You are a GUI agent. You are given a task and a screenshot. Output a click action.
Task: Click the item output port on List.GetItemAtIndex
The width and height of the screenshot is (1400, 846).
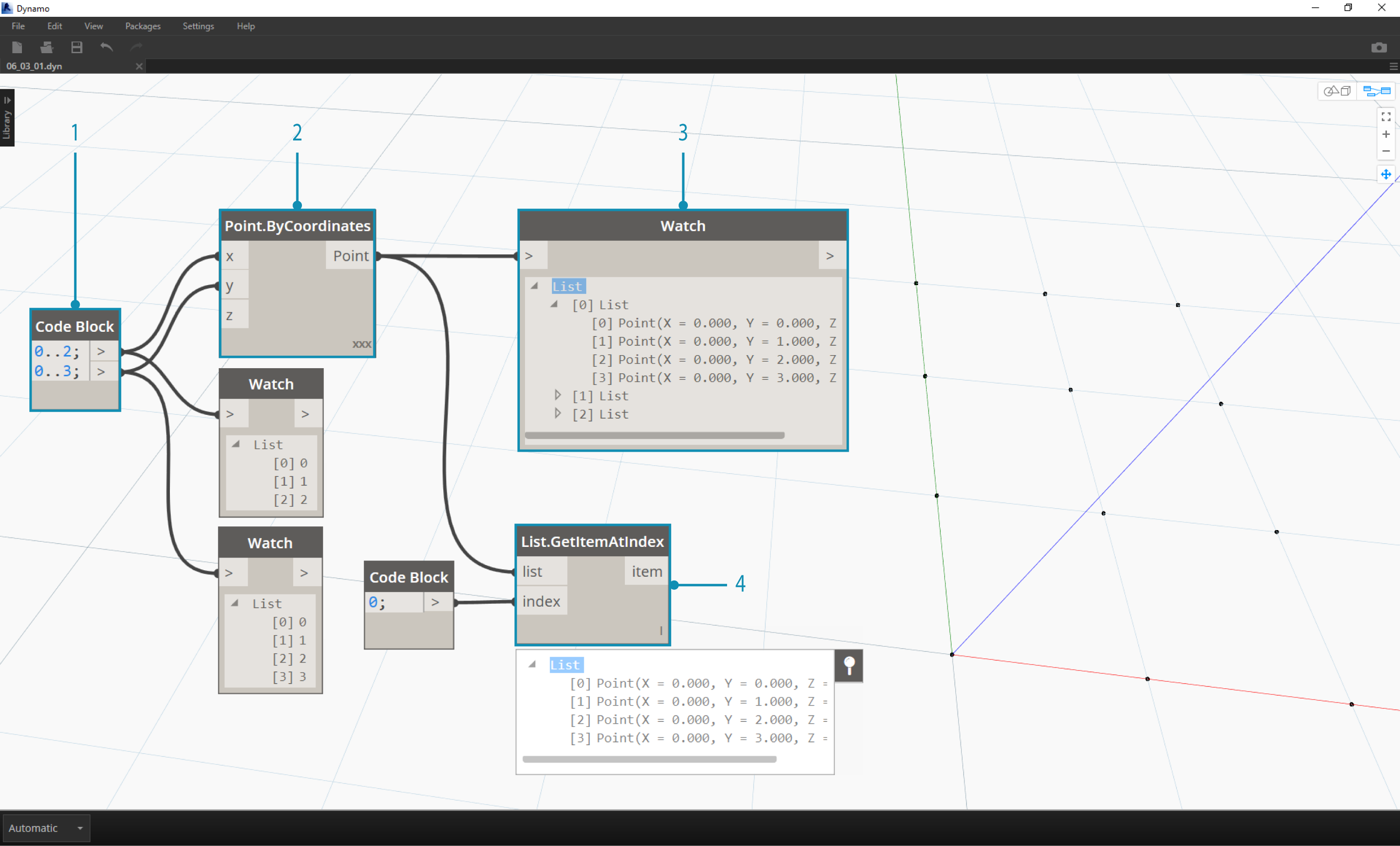click(x=647, y=572)
